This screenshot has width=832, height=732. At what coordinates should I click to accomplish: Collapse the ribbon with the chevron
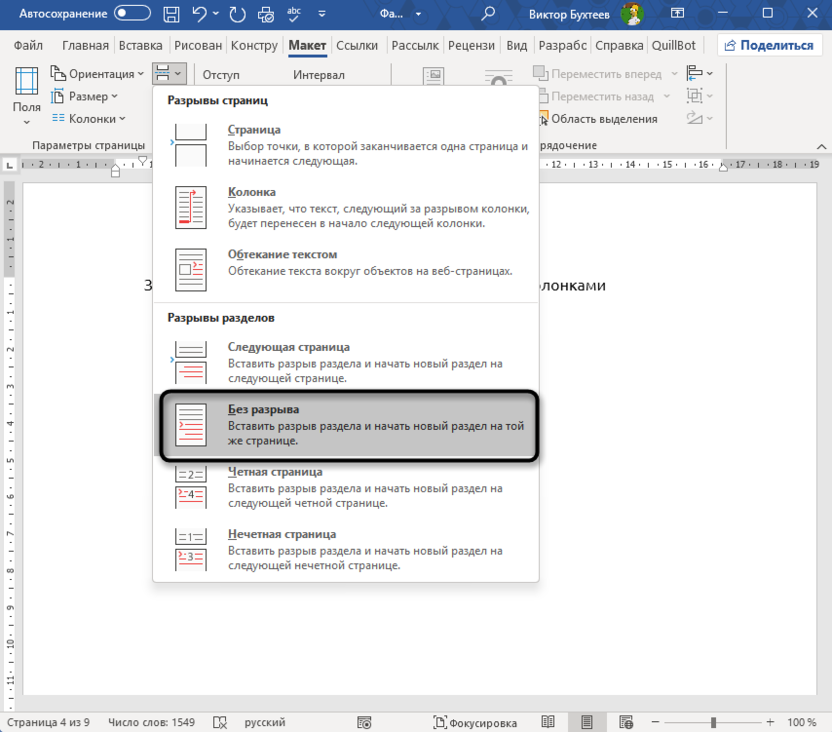point(821,147)
